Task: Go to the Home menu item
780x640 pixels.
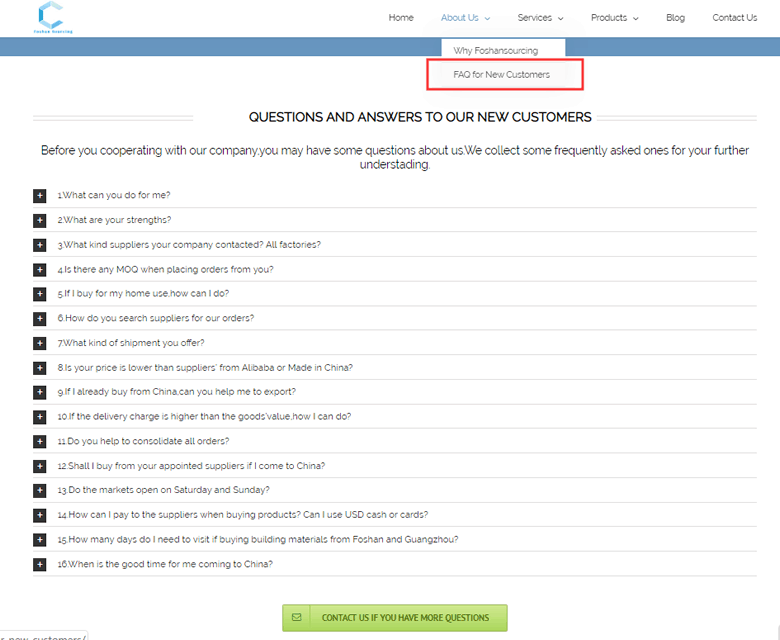Action: (401, 18)
